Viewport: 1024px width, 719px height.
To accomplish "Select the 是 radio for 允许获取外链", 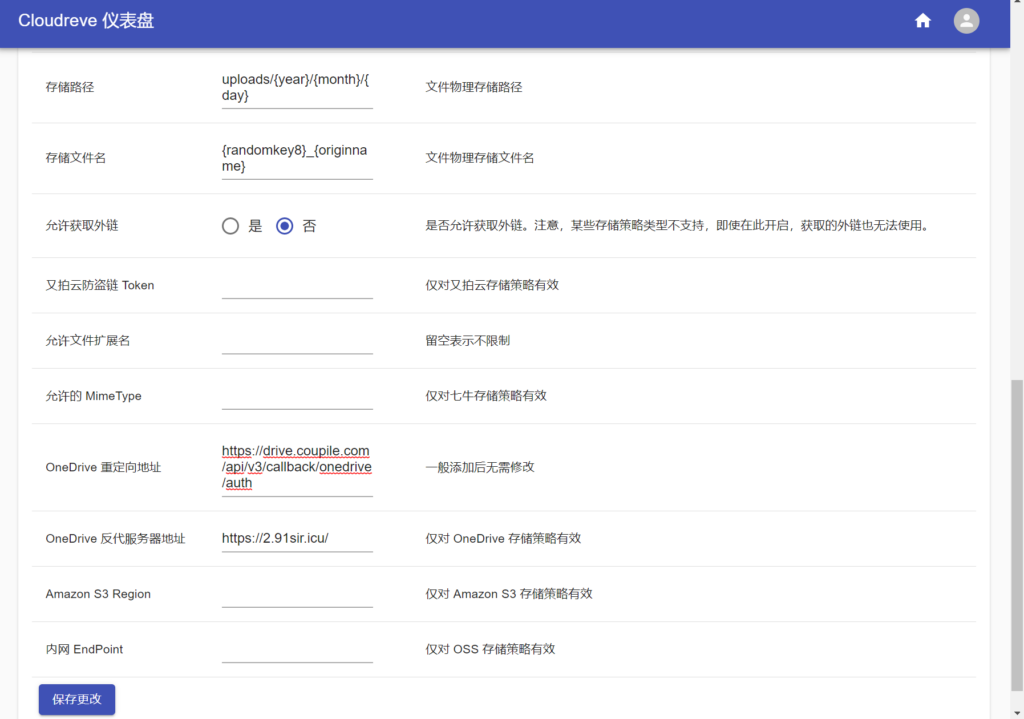I will tap(230, 226).
